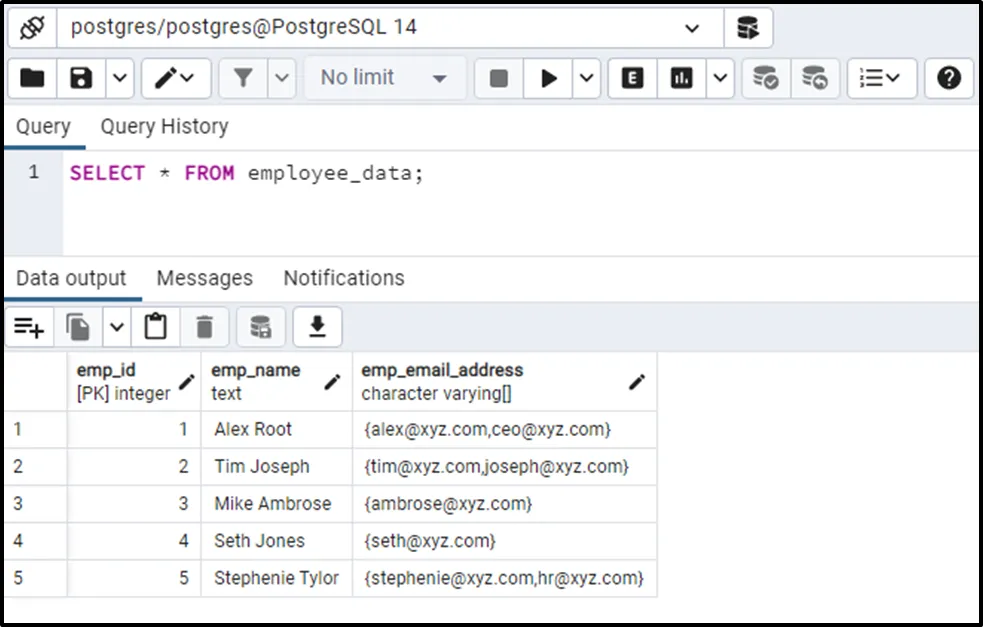Switch to the Messages tab
983x627 pixels.
point(204,278)
